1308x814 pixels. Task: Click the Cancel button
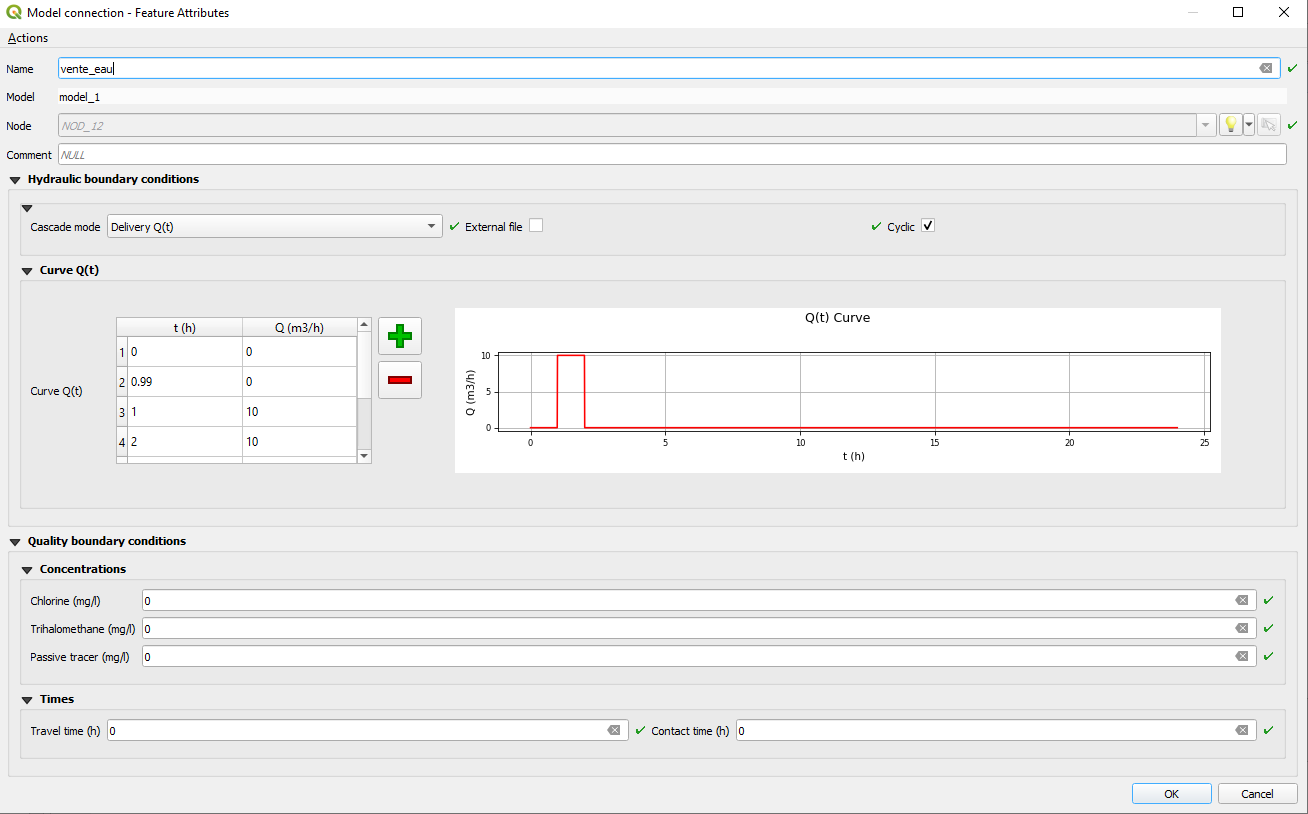[1257, 794]
